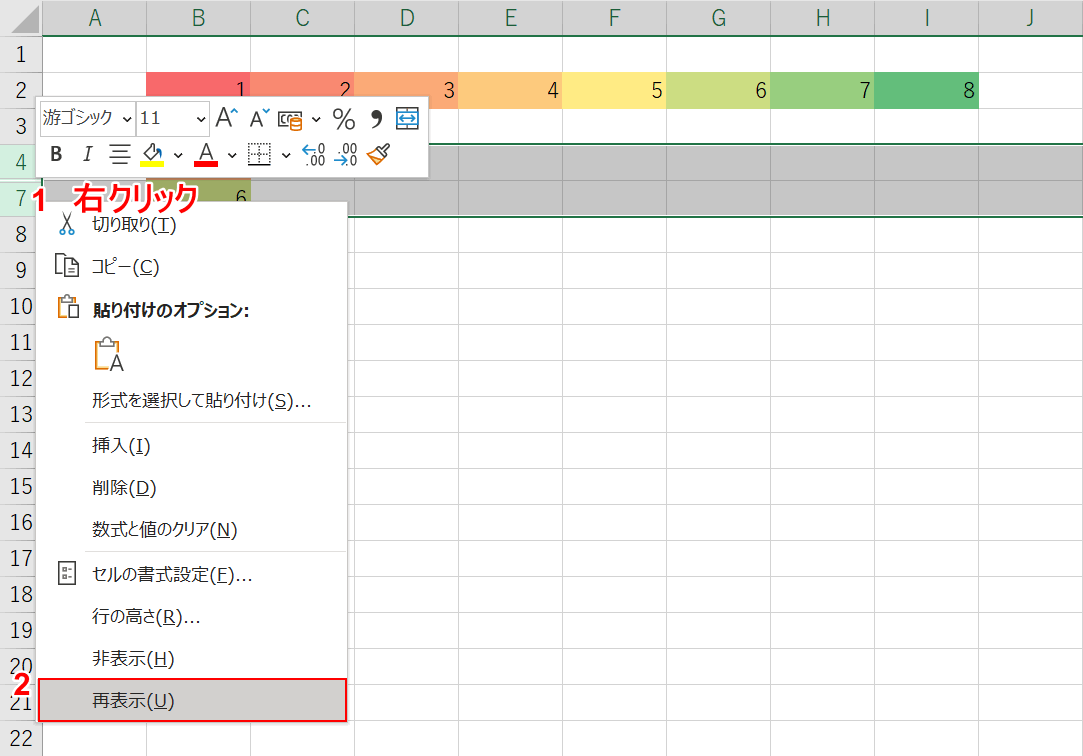Open 形式を選択して貼り付け(S)

[x=192, y=400]
